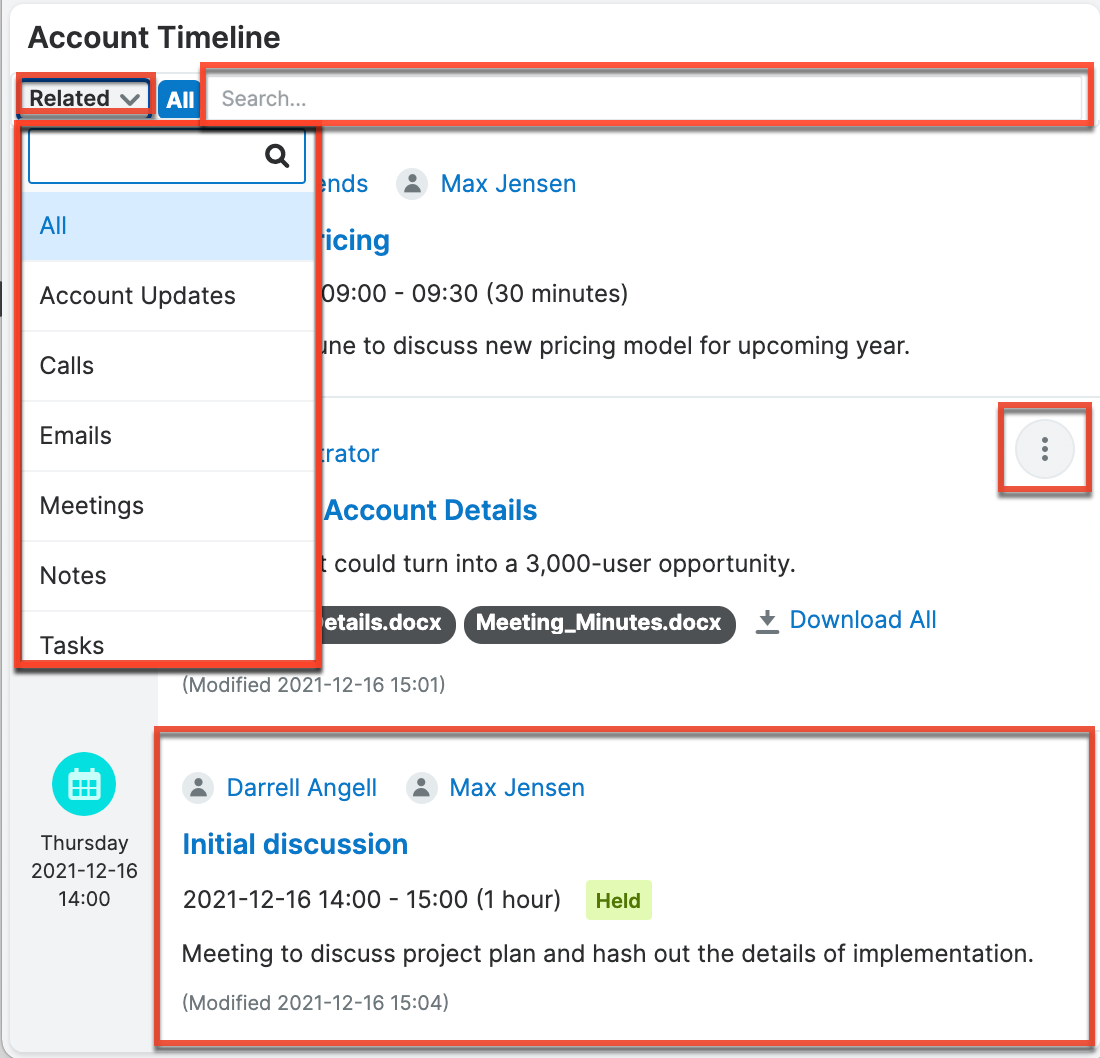Toggle the blue All filter button
This screenshot has width=1100, height=1058.
click(179, 99)
